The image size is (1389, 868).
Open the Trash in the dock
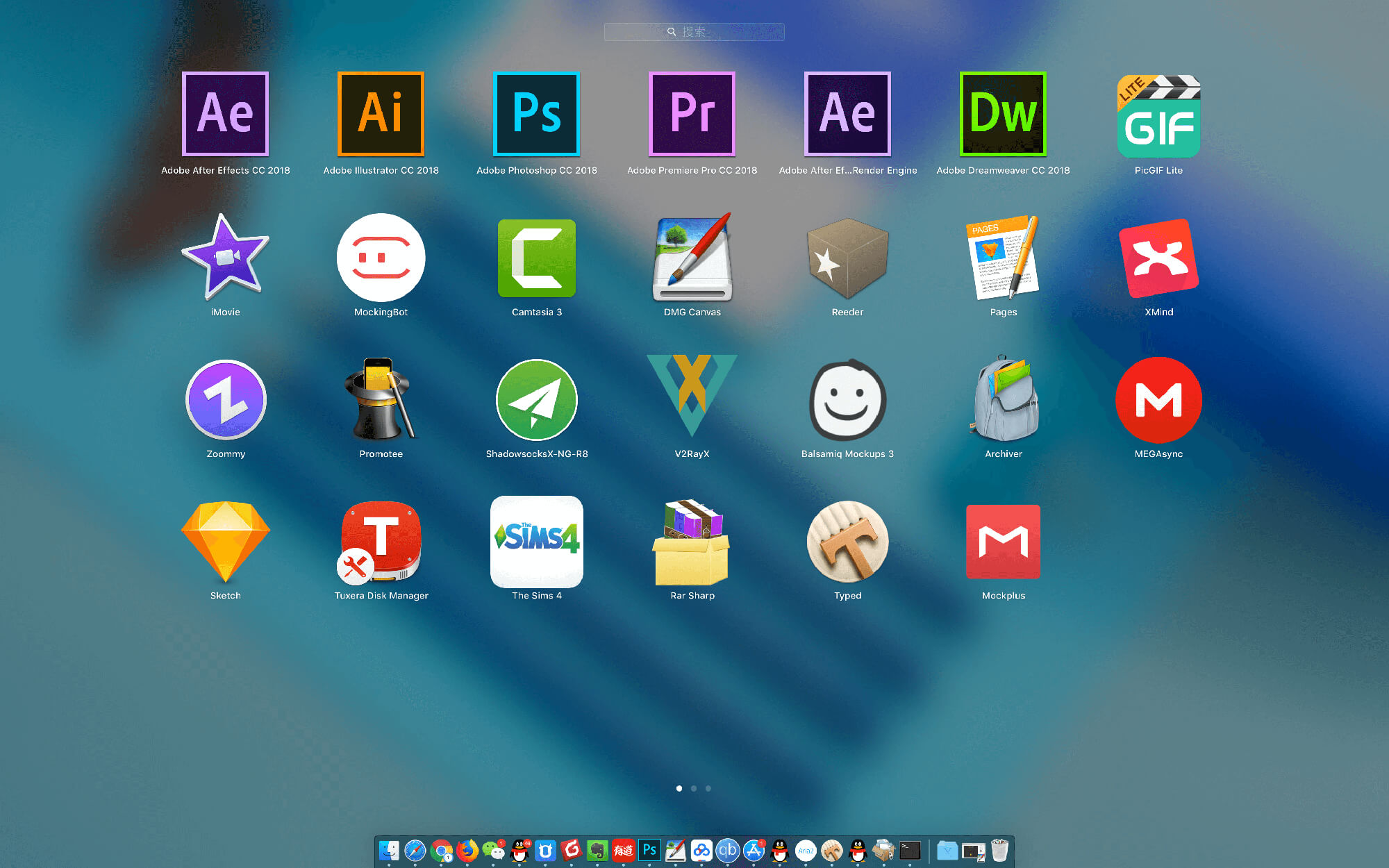[999, 850]
